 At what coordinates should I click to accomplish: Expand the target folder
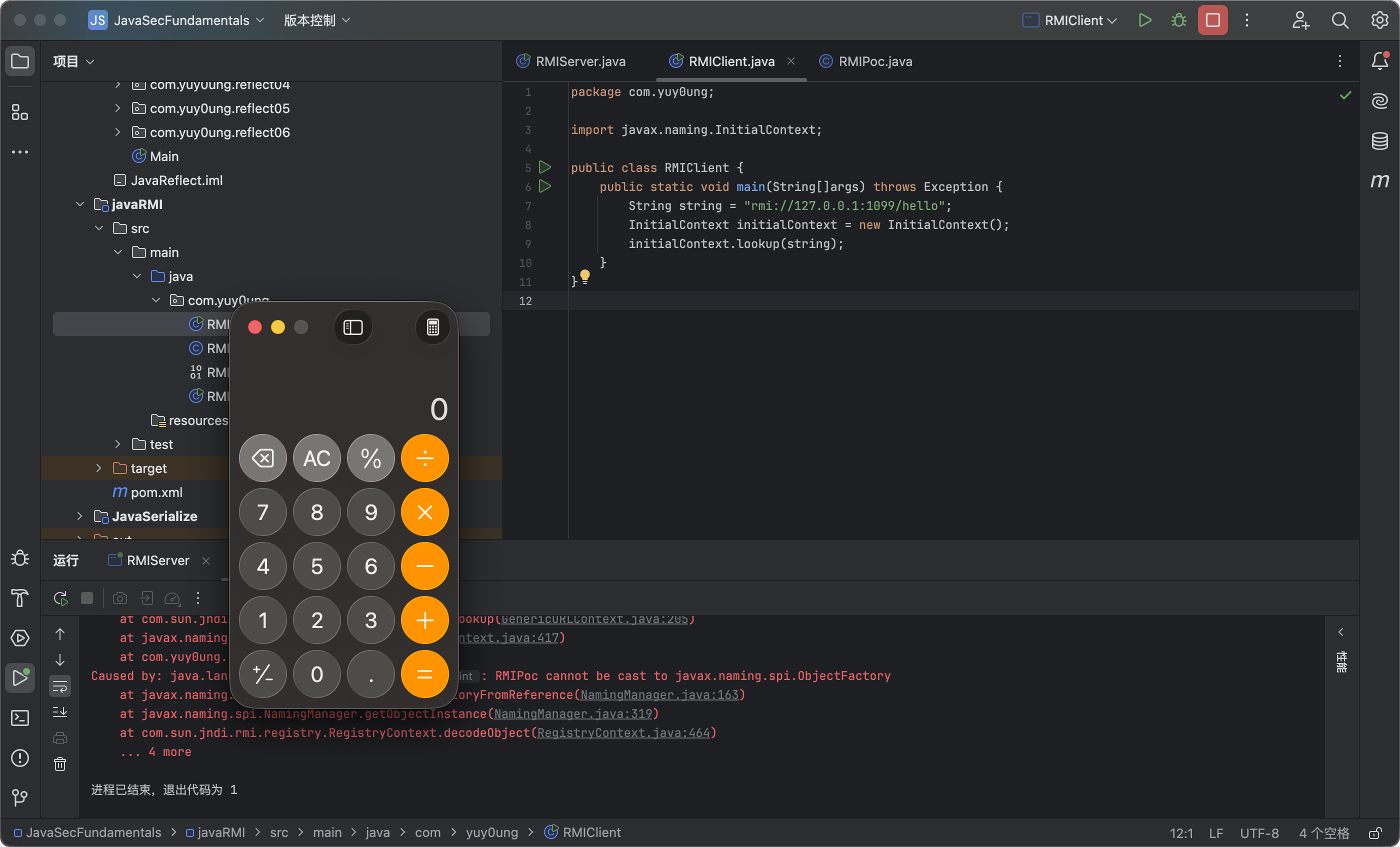pos(99,468)
